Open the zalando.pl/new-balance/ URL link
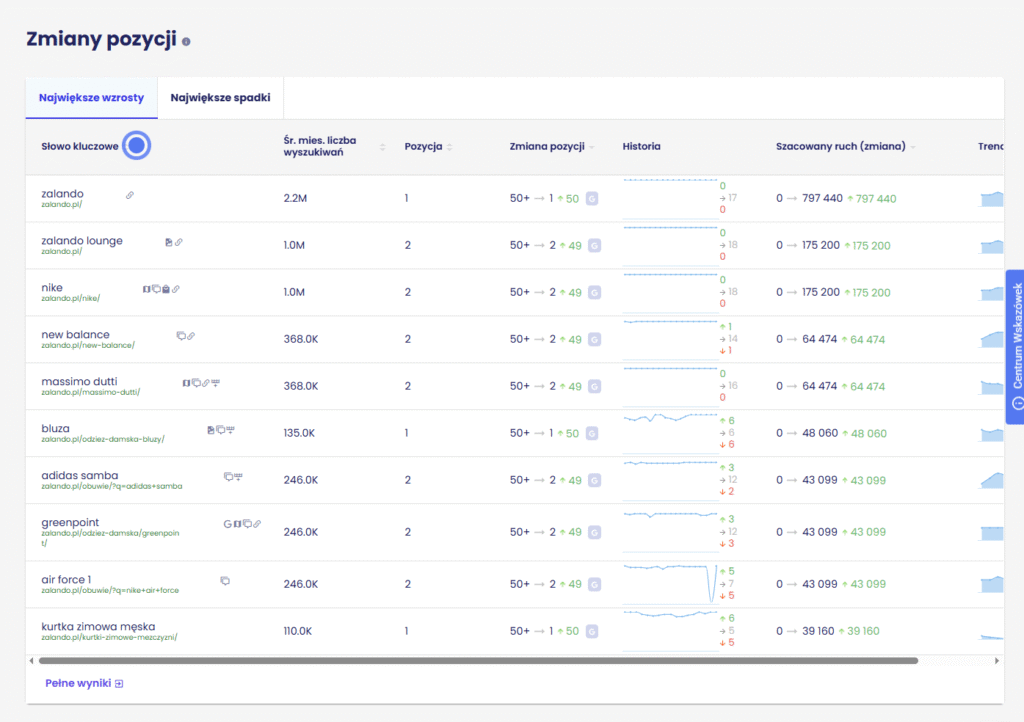This screenshot has width=1024, height=722. [x=88, y=345]
